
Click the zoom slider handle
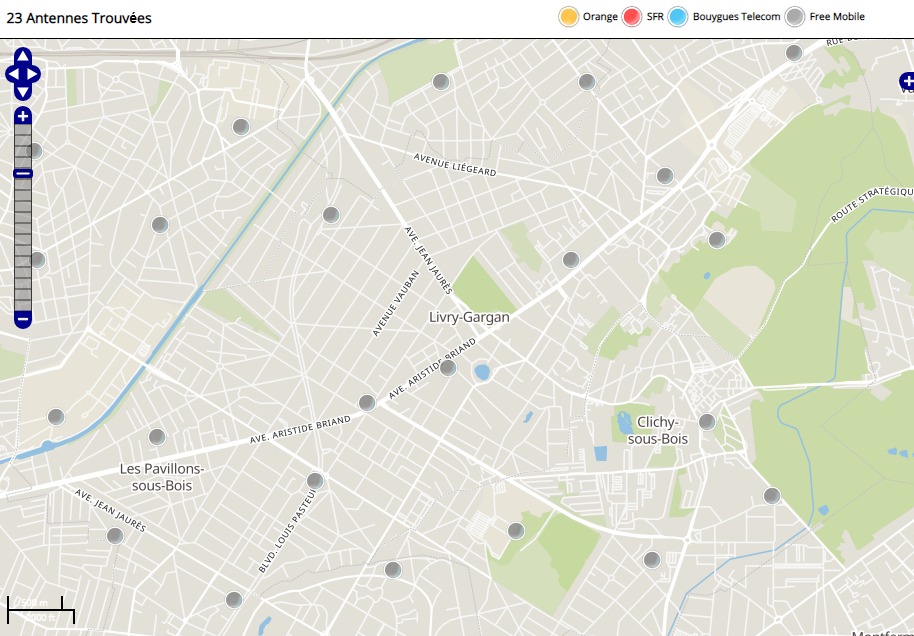coord(23,173)
